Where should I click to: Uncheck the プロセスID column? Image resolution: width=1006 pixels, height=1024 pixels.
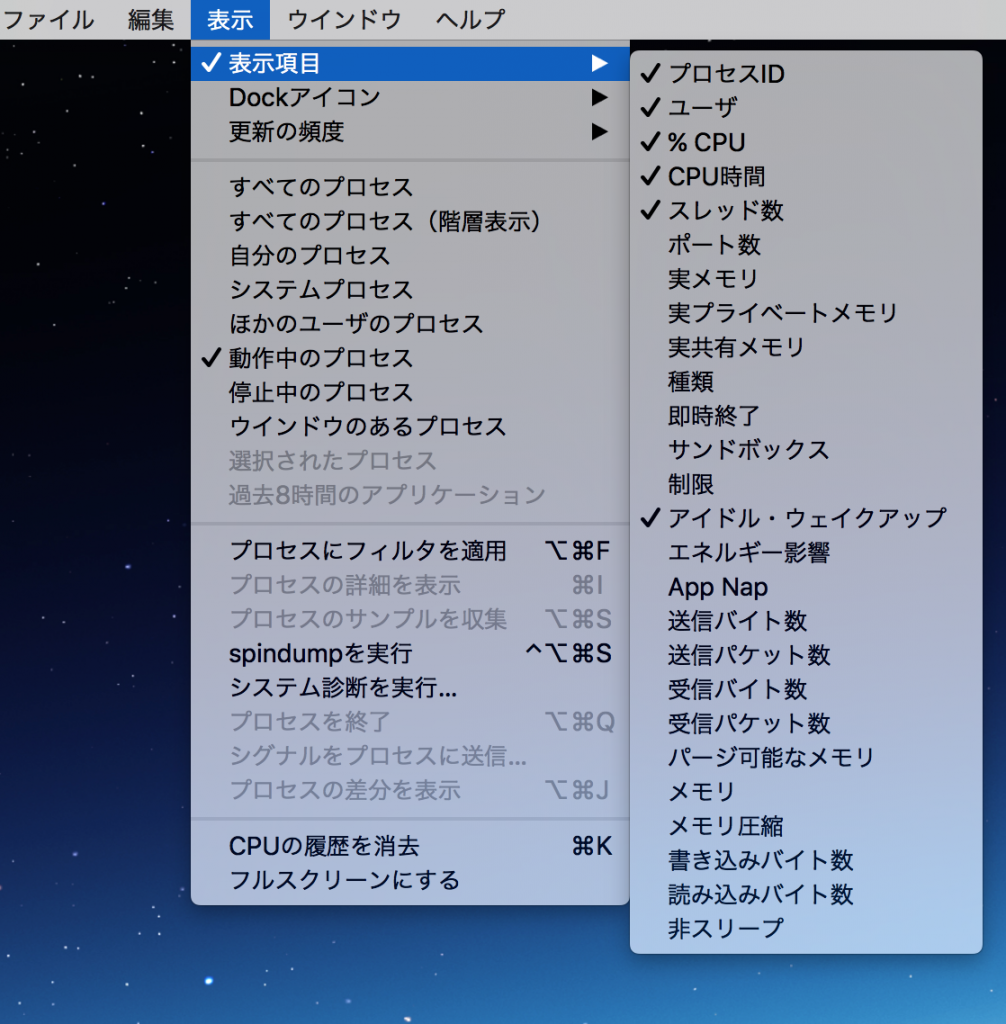pyautogui.click(x=806, y=74)
